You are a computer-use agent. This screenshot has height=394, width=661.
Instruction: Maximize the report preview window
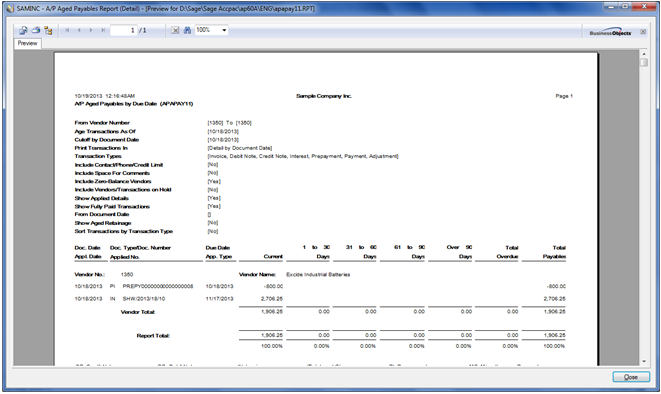click(625, 6)
